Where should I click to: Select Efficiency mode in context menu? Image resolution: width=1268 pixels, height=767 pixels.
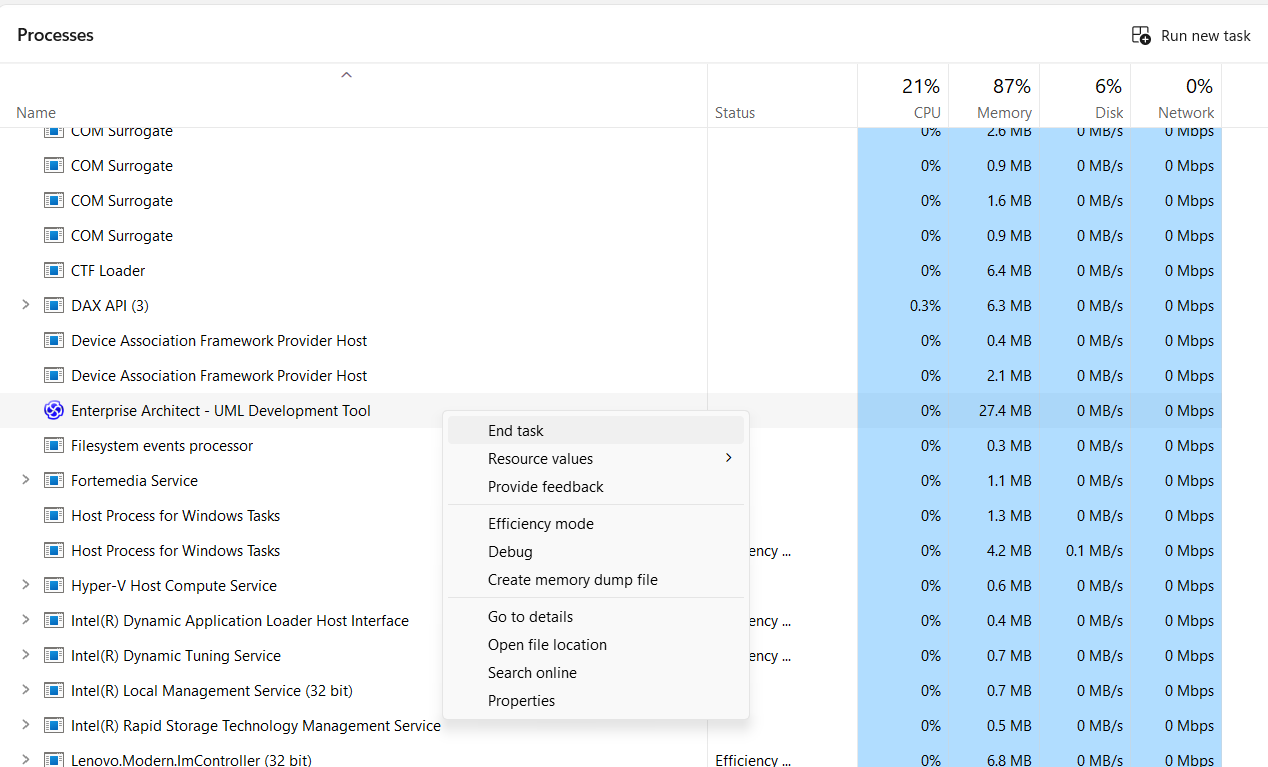tap(541, 524)
